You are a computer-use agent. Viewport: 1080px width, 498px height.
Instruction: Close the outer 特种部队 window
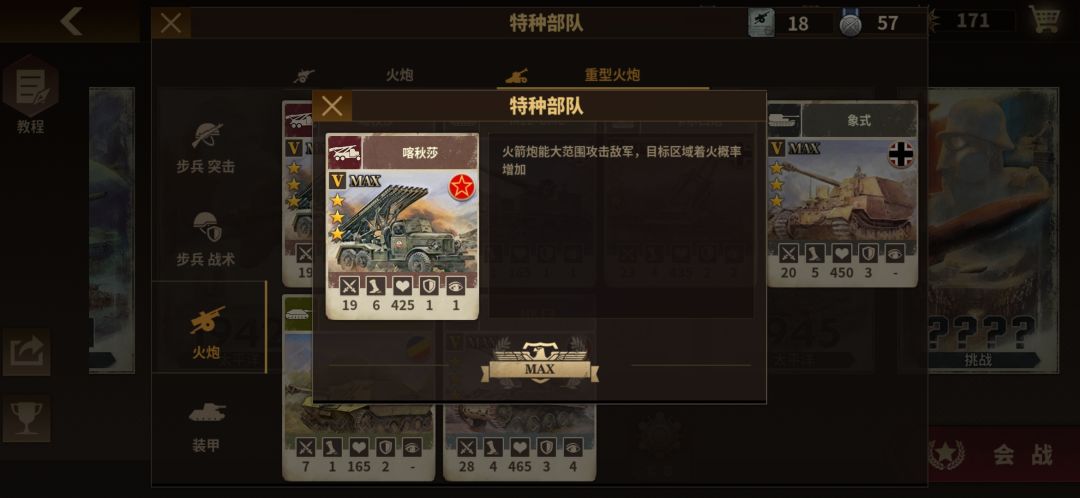[x=171, y=23]
